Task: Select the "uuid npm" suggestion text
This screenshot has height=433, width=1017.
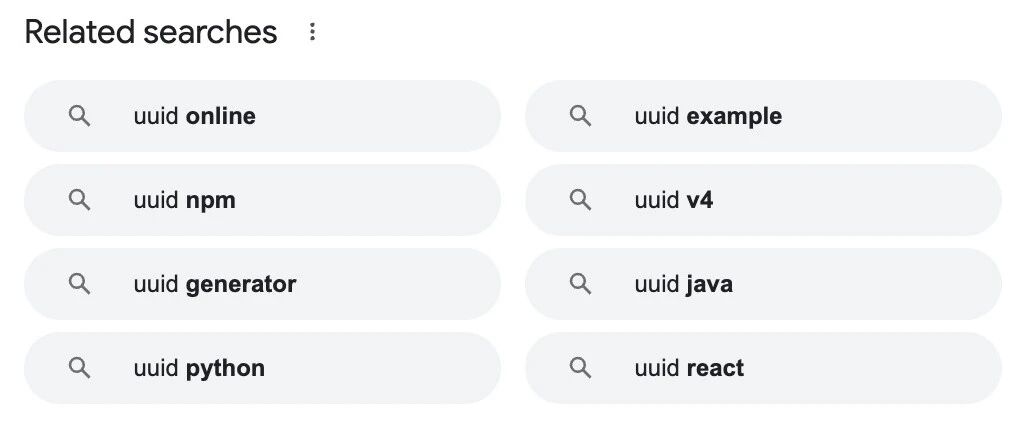Action: pyautogui.click(x=185, y=200)
